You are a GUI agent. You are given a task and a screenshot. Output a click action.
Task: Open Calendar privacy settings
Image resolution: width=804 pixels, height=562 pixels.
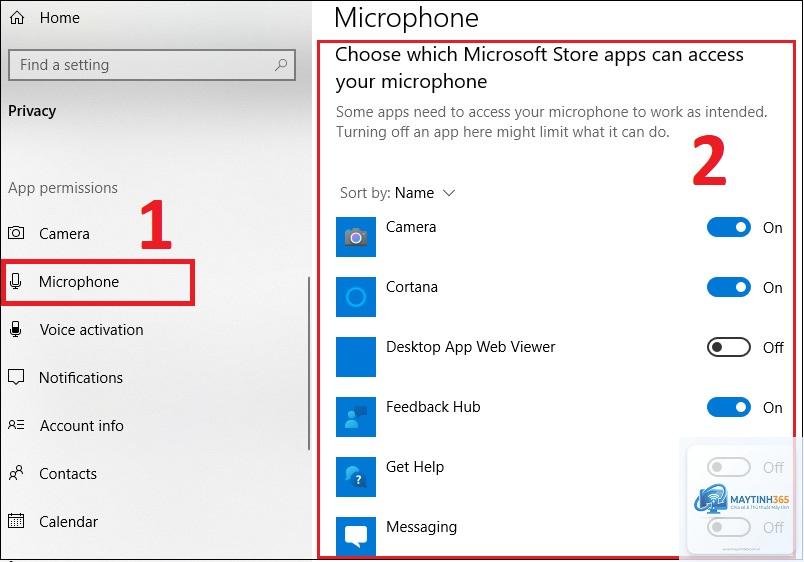68,521
